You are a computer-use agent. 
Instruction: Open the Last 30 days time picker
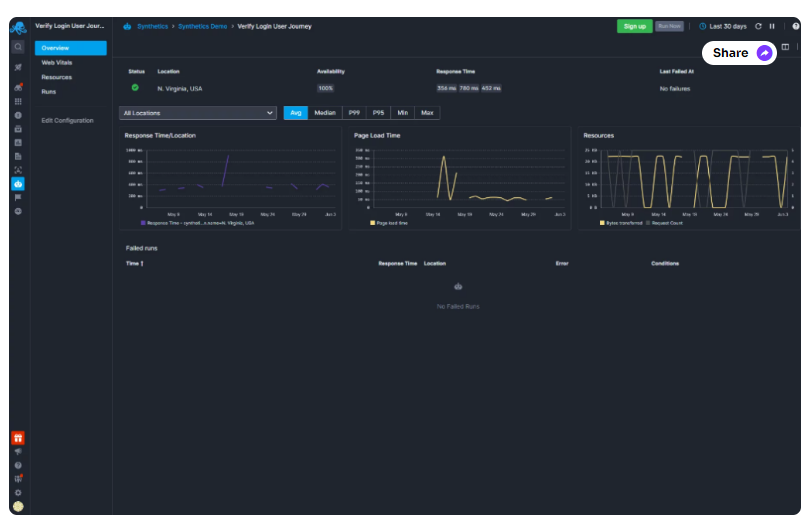coord(723,26)
